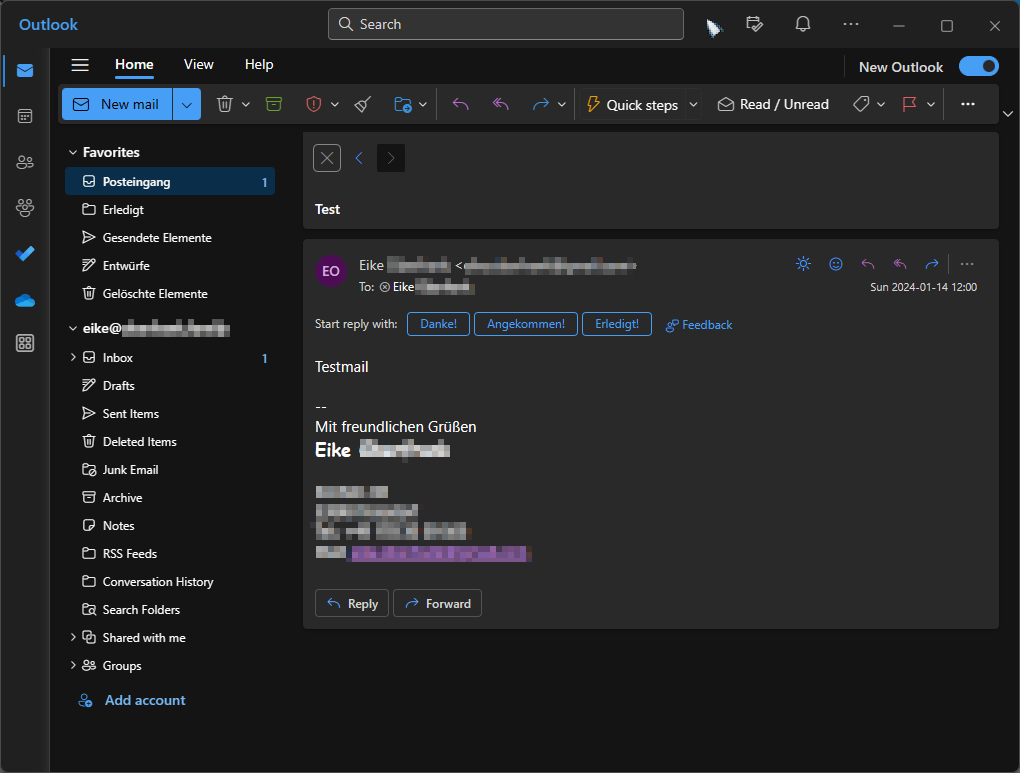Toggle Read / Unread status

click(773, 104)
